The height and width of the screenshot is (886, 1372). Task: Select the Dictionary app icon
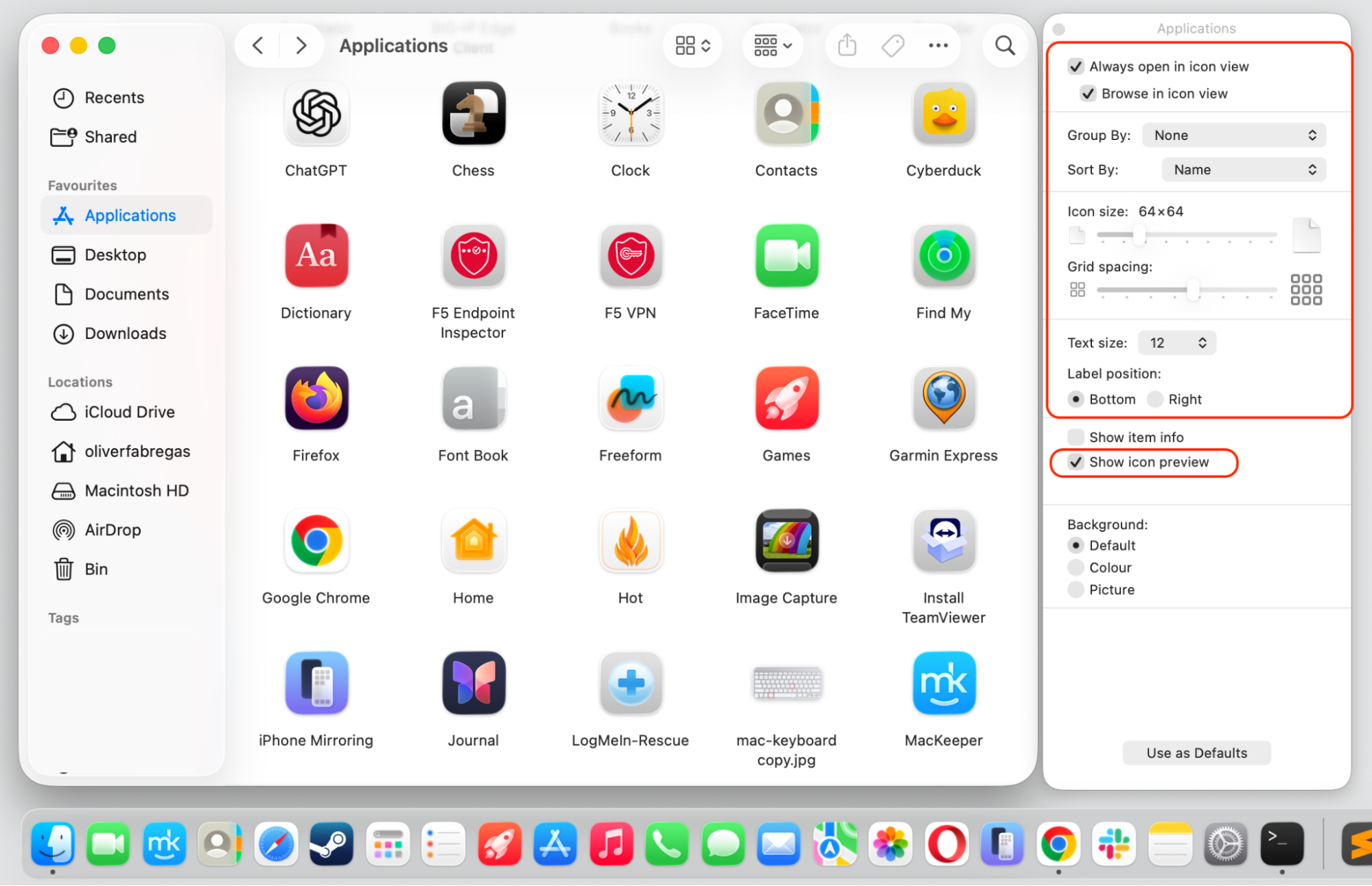pyautogui.click(x=316, y=255)
